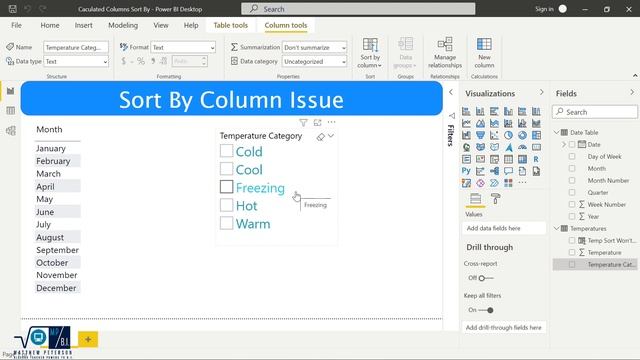Select the Q&A speech bubble visual

(x=508, y=171)
